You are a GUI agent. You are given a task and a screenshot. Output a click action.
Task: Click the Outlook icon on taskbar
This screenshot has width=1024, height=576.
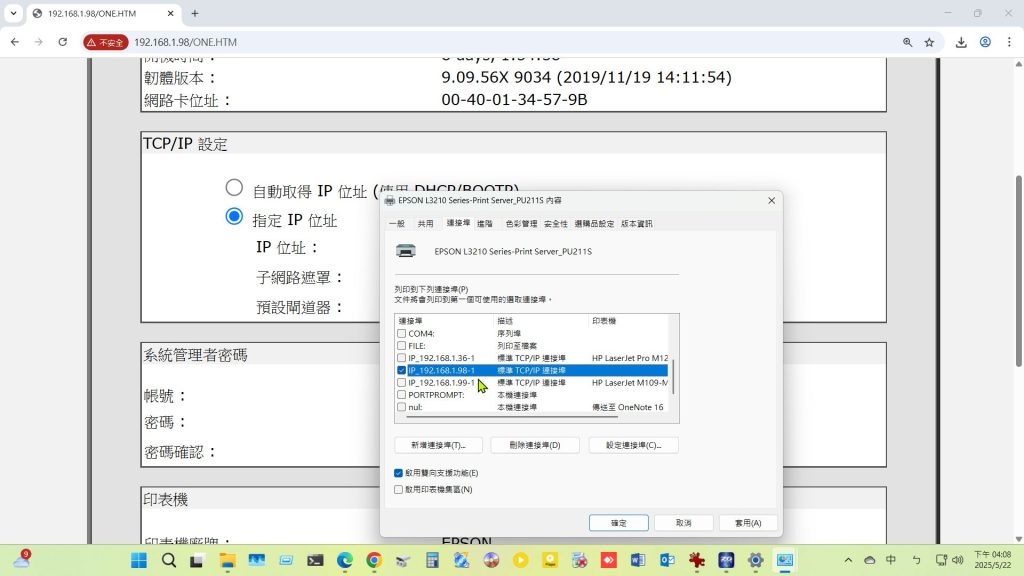[667, 560]
